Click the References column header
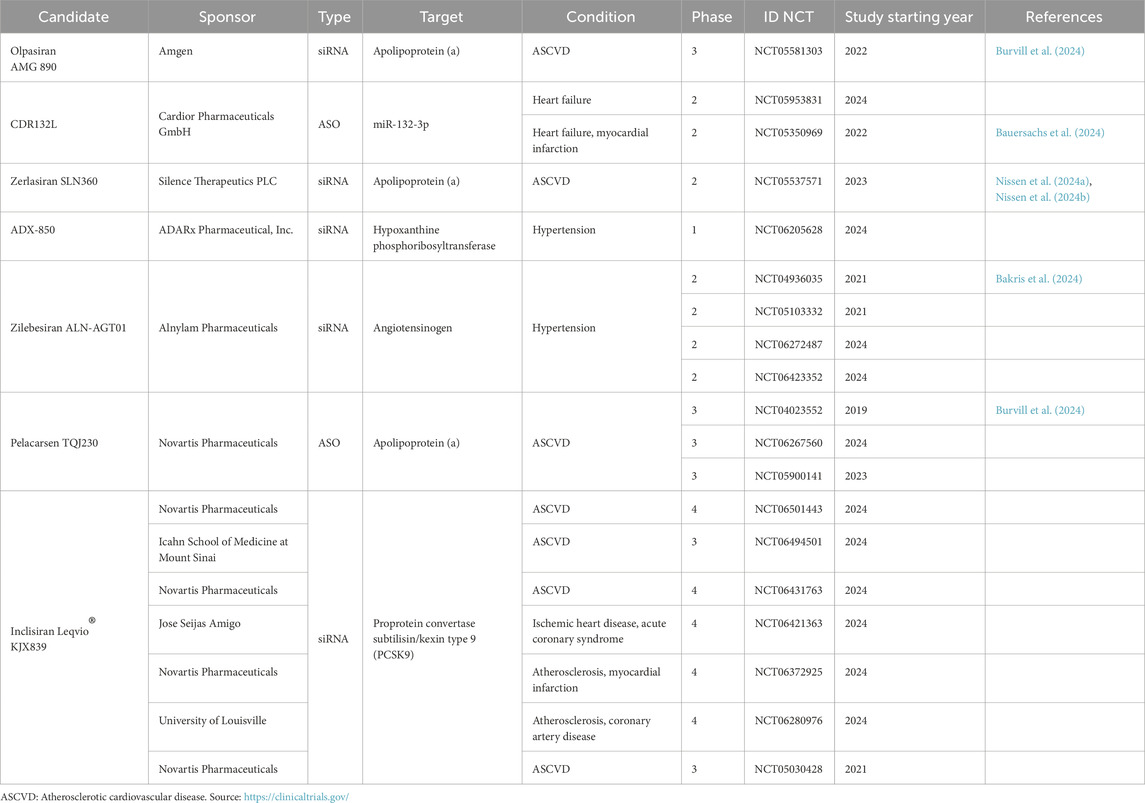1145x803 pixels. (x=1064, y=17)
